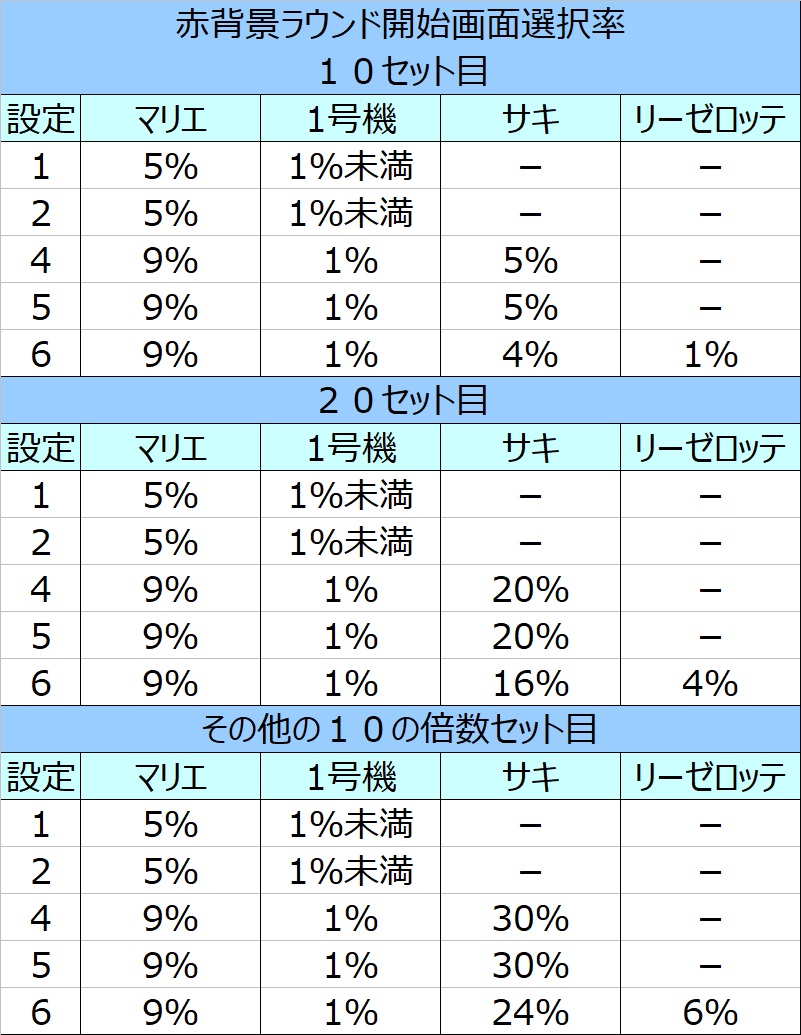Click the 赤背景ラウンド開始画面選択率 title
The height and width of the screenshot is (1035, 801).
point(400,24)
